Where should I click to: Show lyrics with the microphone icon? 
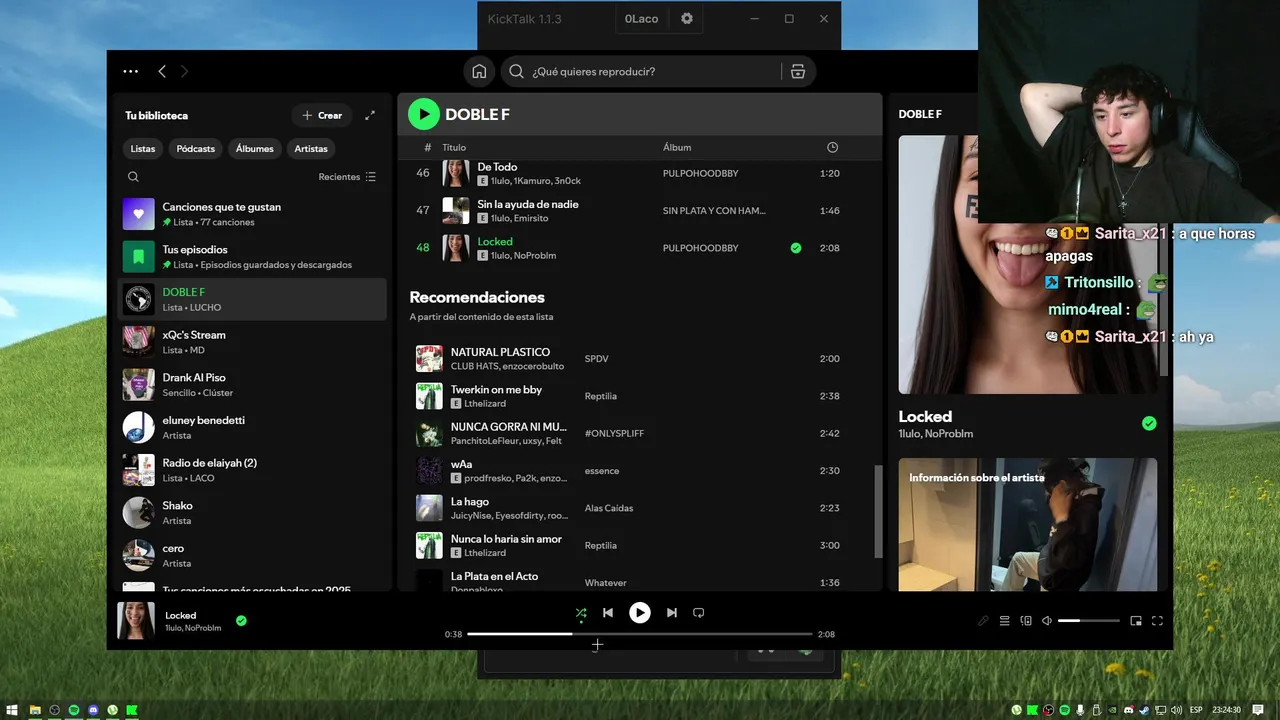click(x=983, y=621)
